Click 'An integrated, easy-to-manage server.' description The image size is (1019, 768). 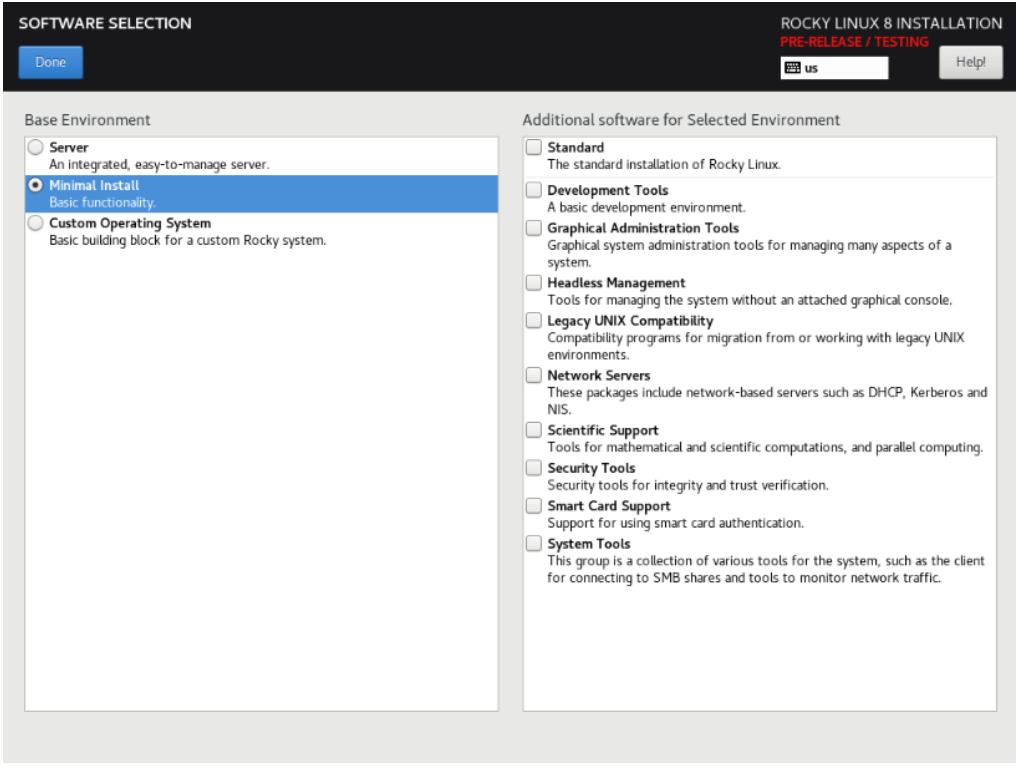[159, 165]
